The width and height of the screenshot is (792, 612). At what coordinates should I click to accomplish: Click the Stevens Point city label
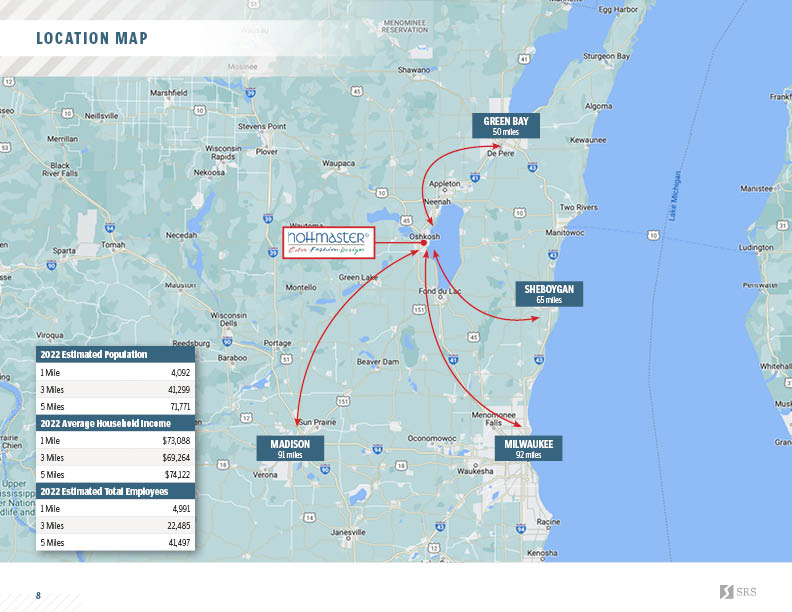pos(262,126)
